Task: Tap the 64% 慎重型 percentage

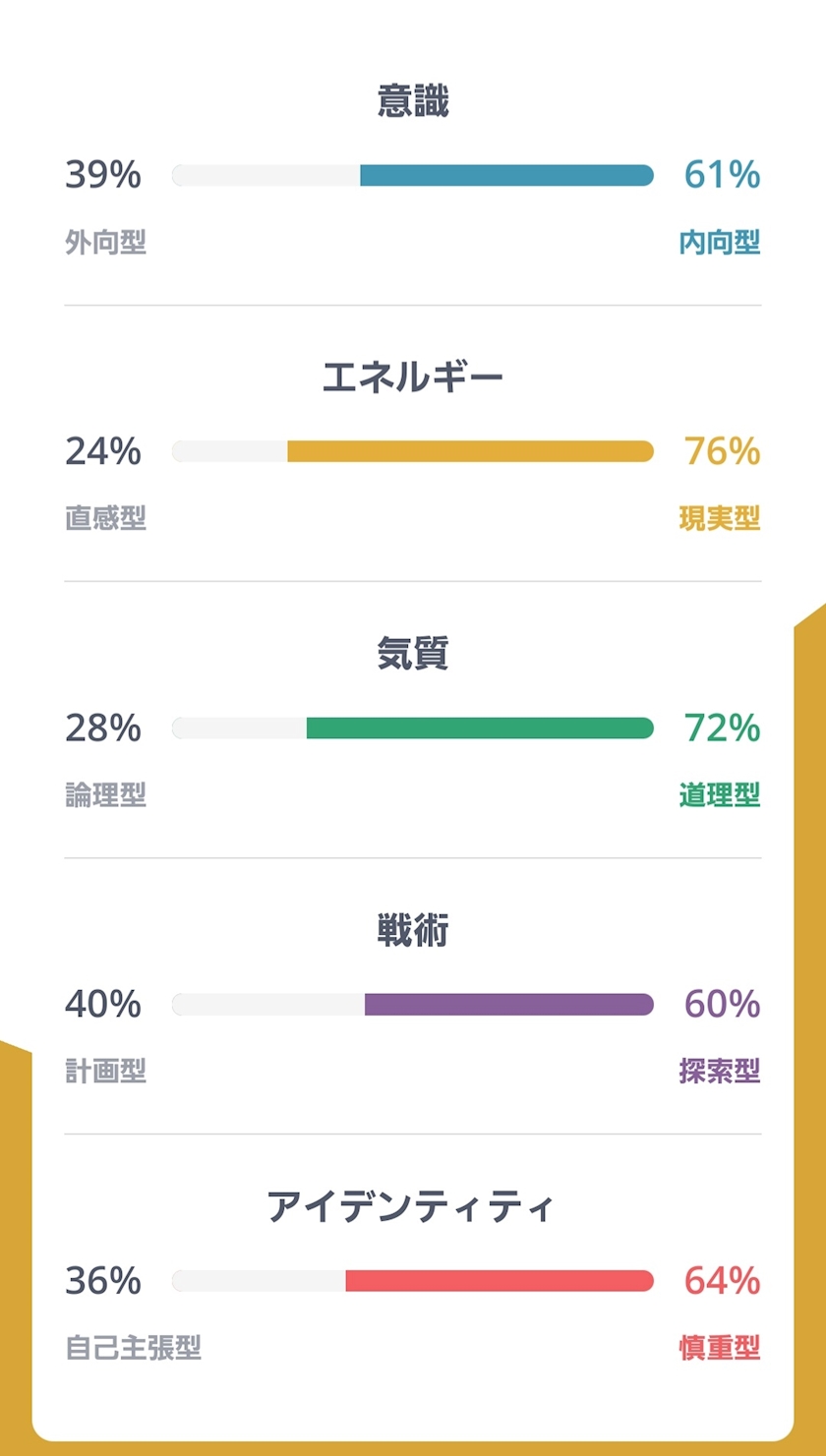Action: pyautogui.click(x=722, y=1281)
